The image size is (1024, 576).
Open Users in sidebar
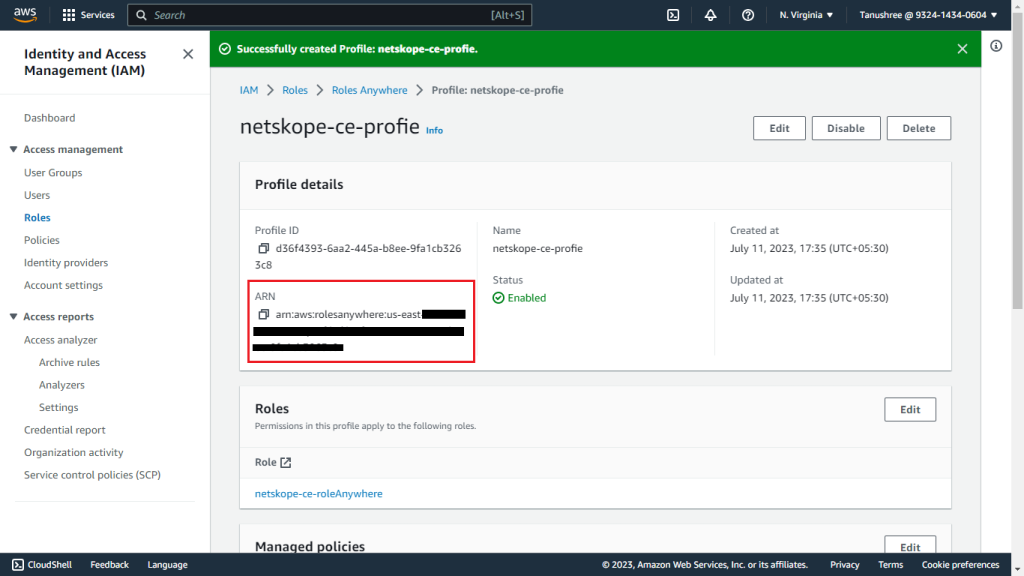pyautogui.click(x=37, y=195)
